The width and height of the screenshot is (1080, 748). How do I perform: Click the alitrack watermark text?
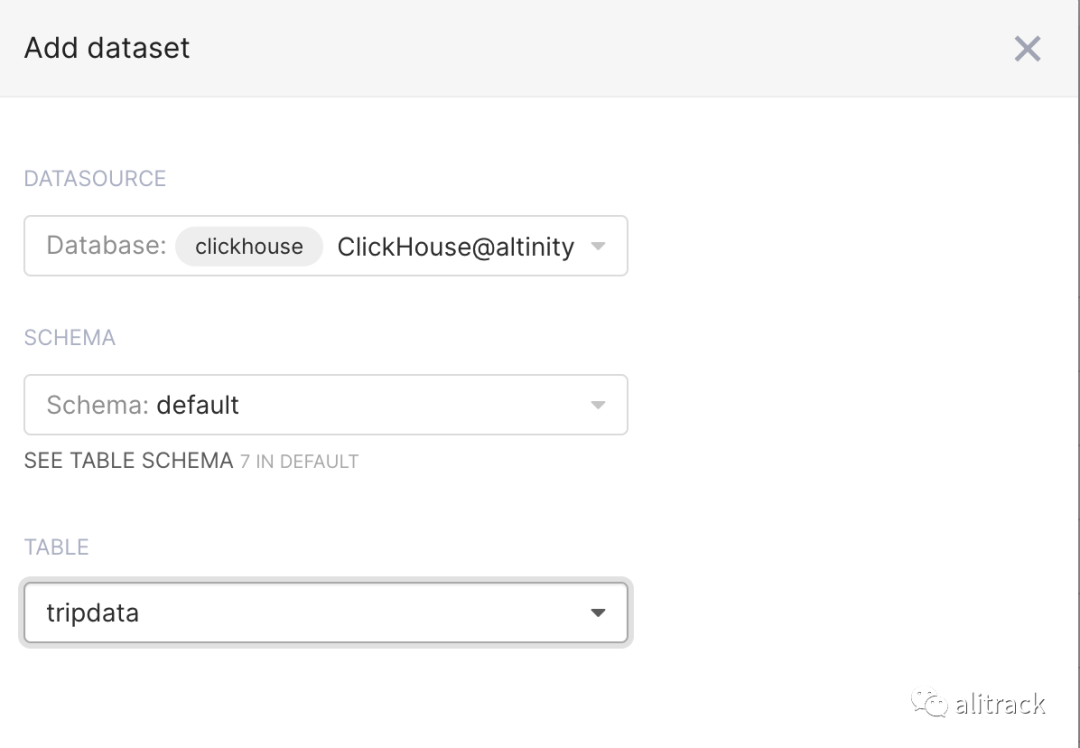pos(999,704)
